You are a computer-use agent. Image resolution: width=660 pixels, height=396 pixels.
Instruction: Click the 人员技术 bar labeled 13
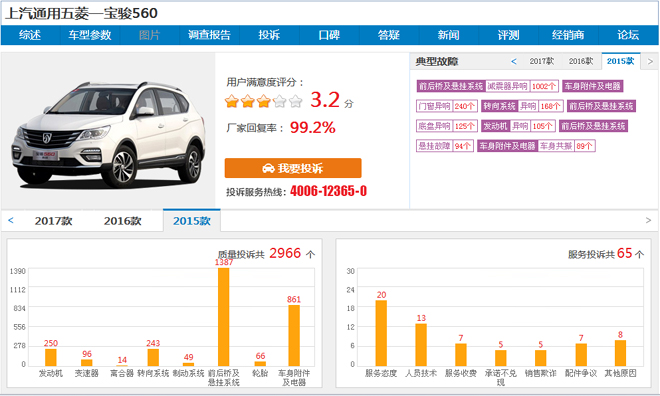click(421, 345)
